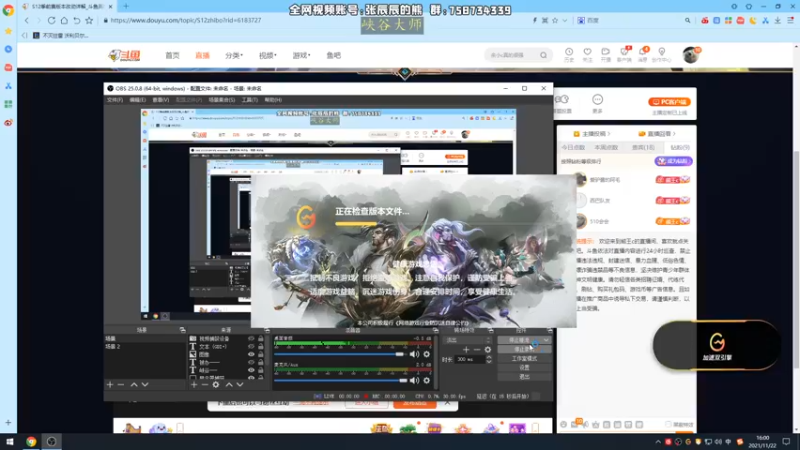
Task: Remove source with minus icon in OBS Sources panel
Action: 205,385
